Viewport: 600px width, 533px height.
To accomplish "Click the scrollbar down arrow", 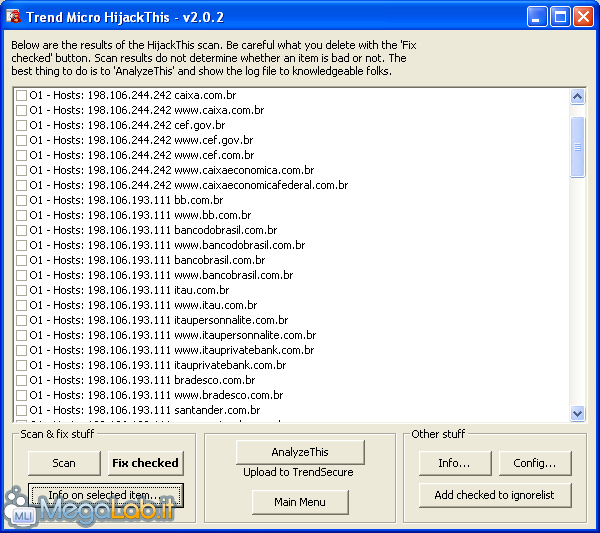I will pyautogui.click(x=577, y=414).
